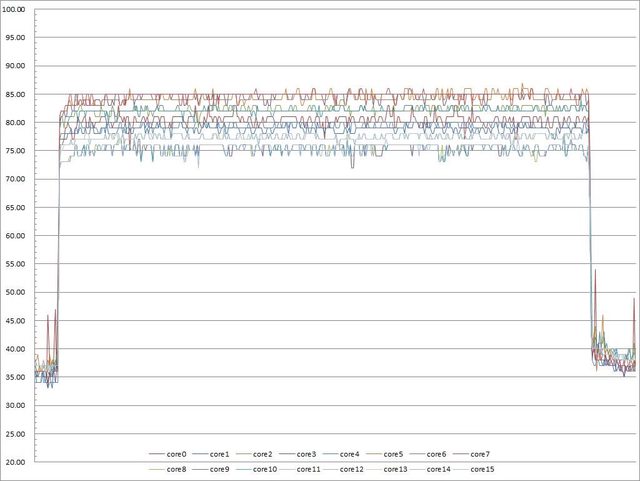Select core5 in the legend
Viewport: 640px width, 481px height.
click(x=393, y=454)
